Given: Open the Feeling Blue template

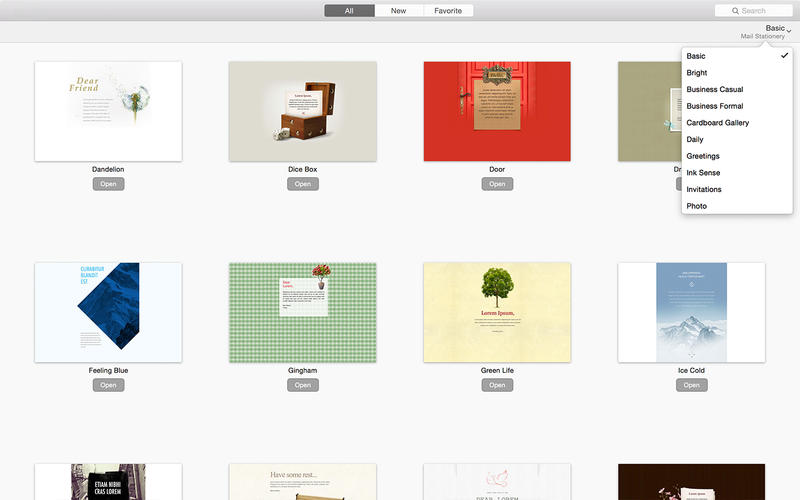Looking at the screenshot, I should pos(108,385).
